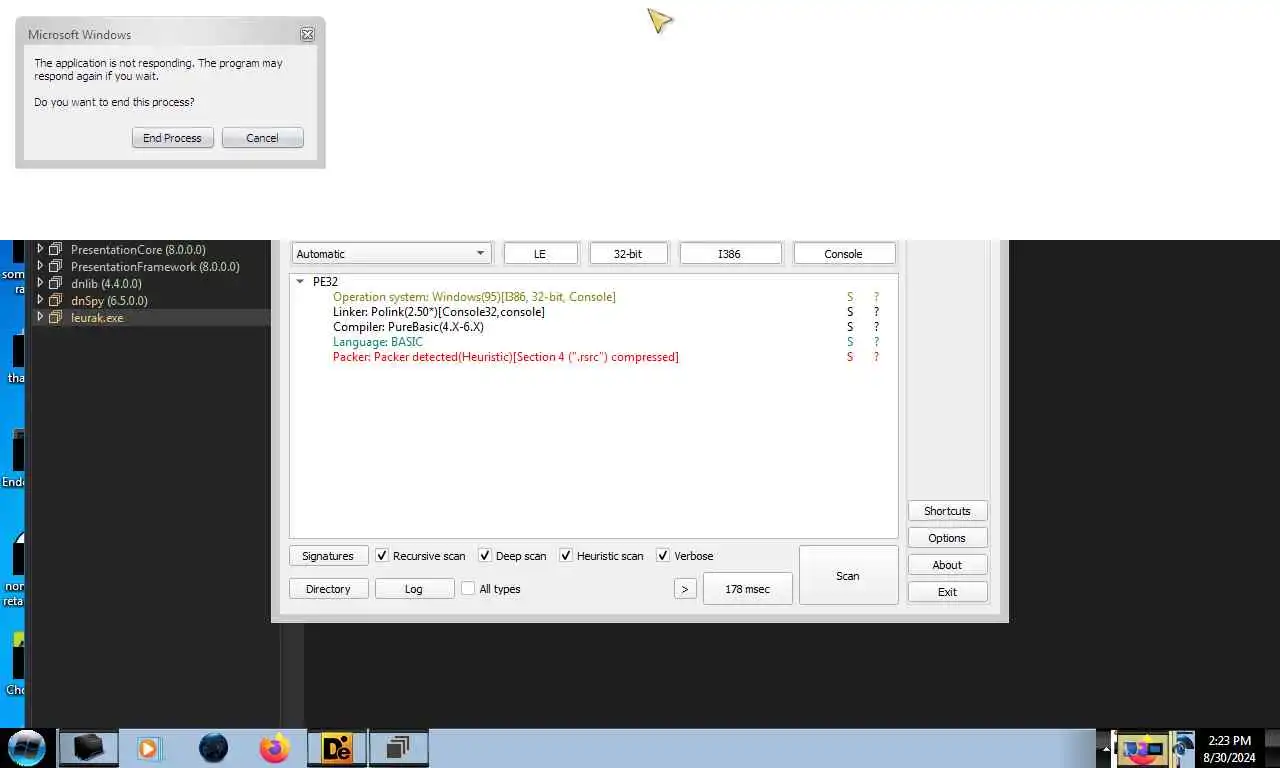Toggle the Verbose checkbox
The image size is (1280, 768).
tap(663, 555)
